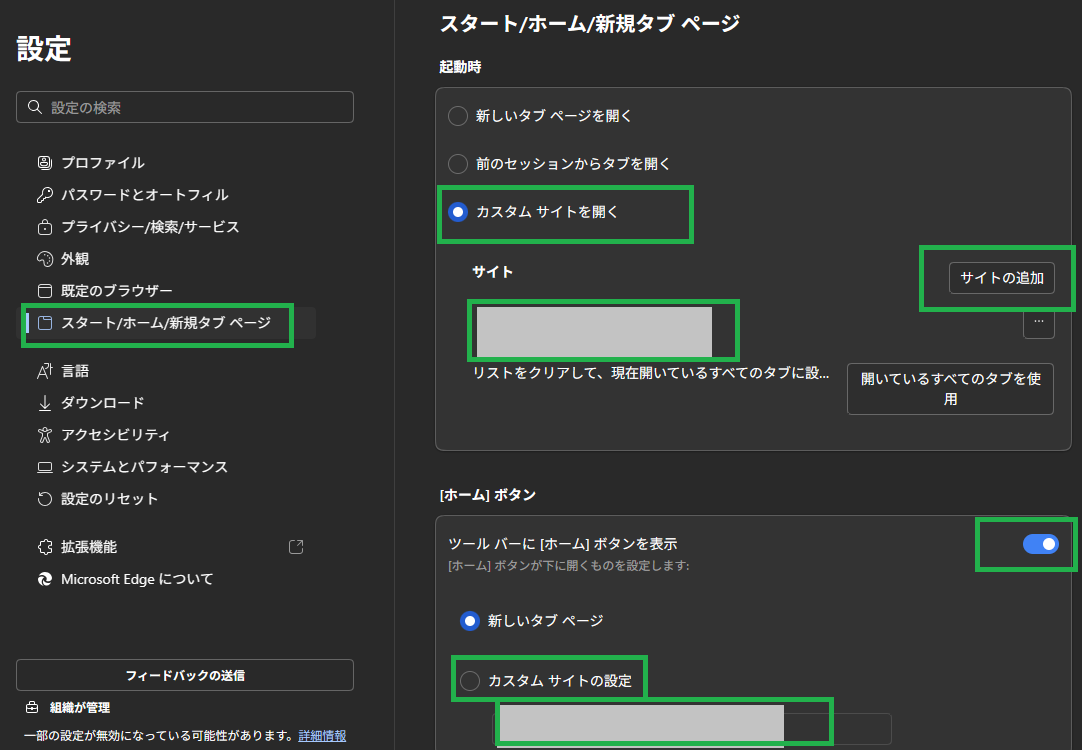Open the three-dots more menu for the site
Image resolution: width=1082 pixels, height=750 pixels.
pyautogui.click(x=1039, y=322)
